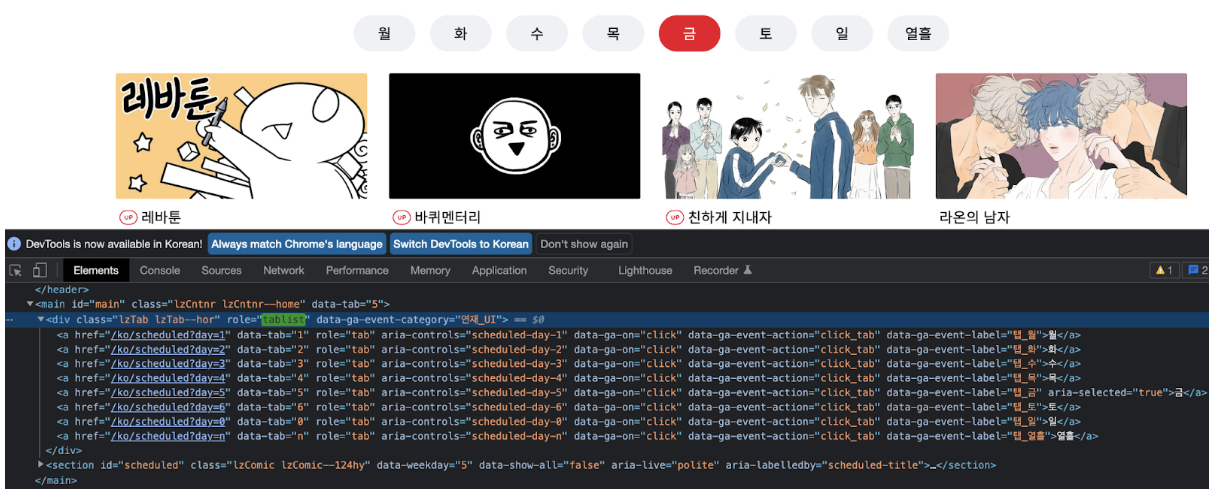Click the /ko/scheduled?day=0 href link
The width and height of the screenshot is (1210, 490).
pyautogui.click(x=169, y=422)
